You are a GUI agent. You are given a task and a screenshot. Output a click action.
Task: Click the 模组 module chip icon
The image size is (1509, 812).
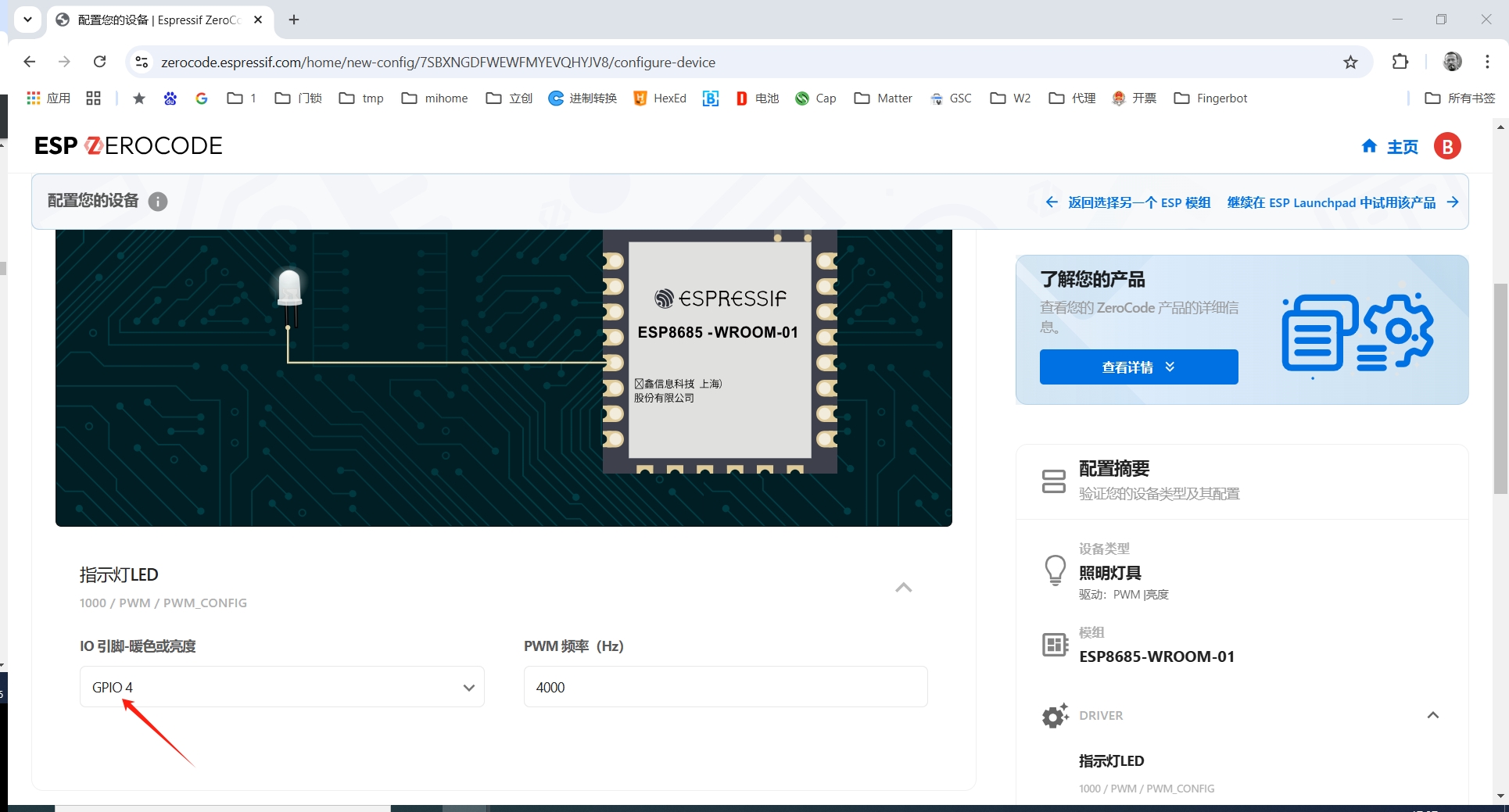click(1055, 645)
